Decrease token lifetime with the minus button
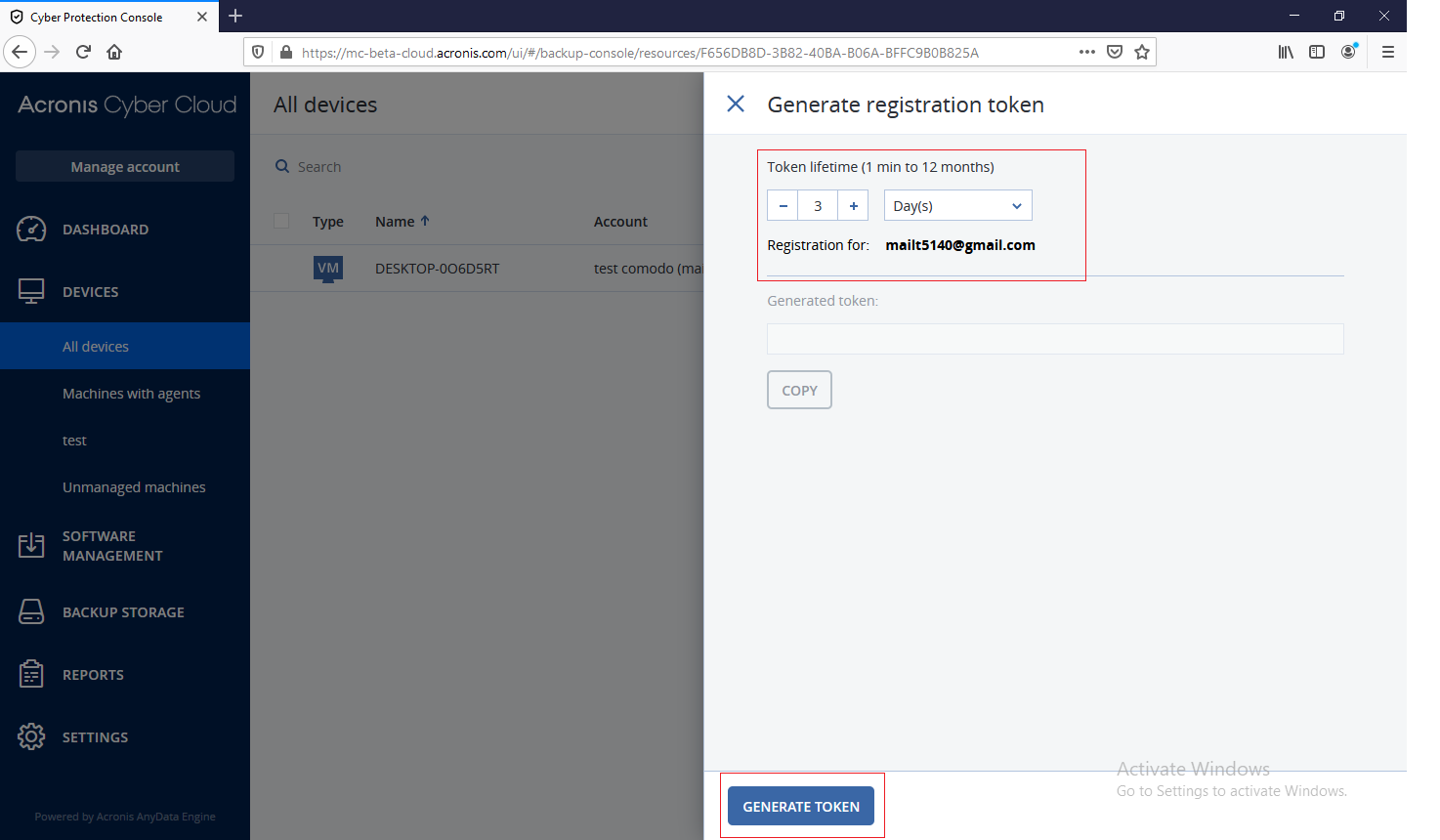This screenshot has height=840, width=1440. (783, 205)
